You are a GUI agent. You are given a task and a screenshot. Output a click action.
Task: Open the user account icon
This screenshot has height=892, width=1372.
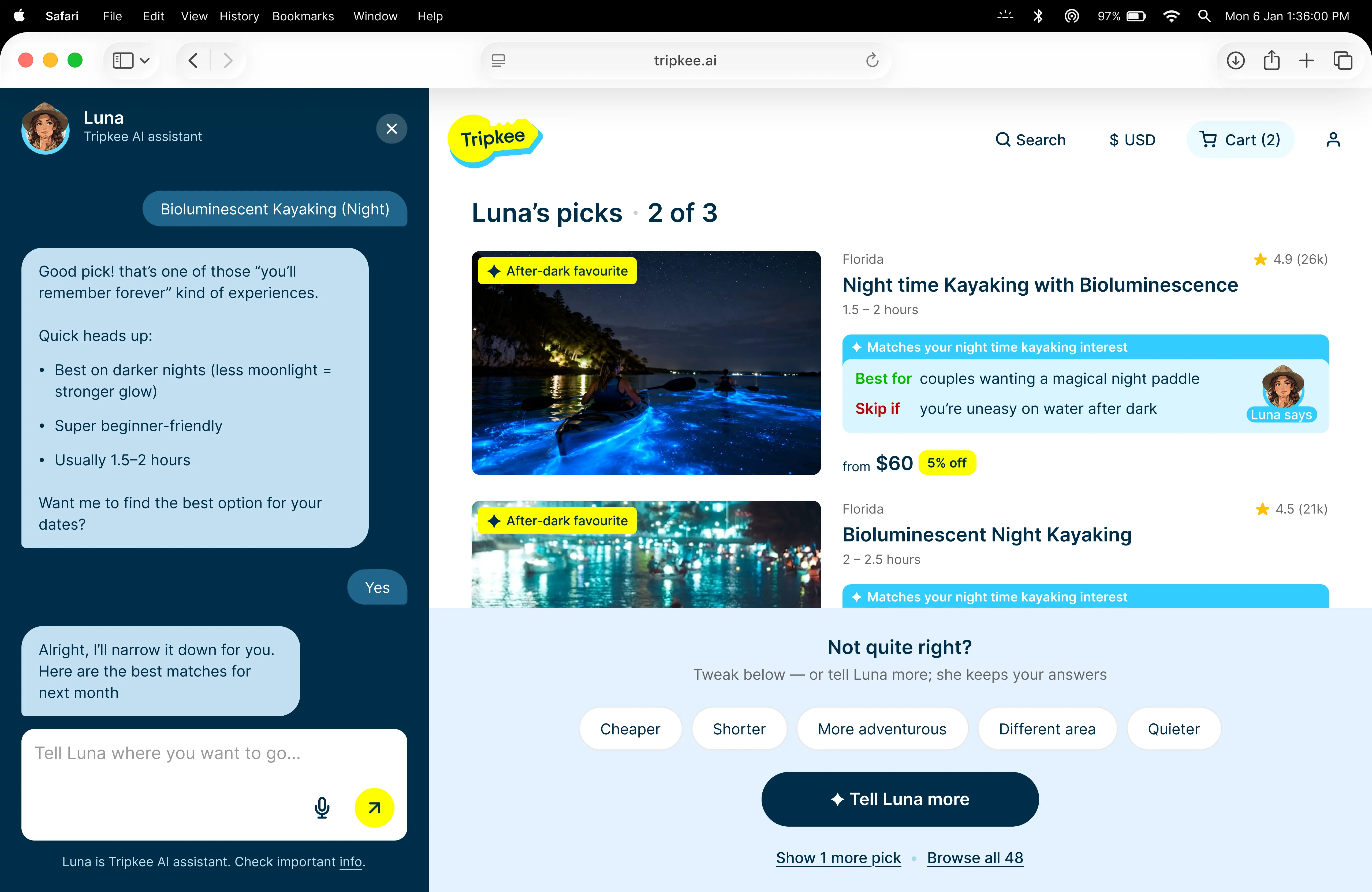pos(1333,140)
